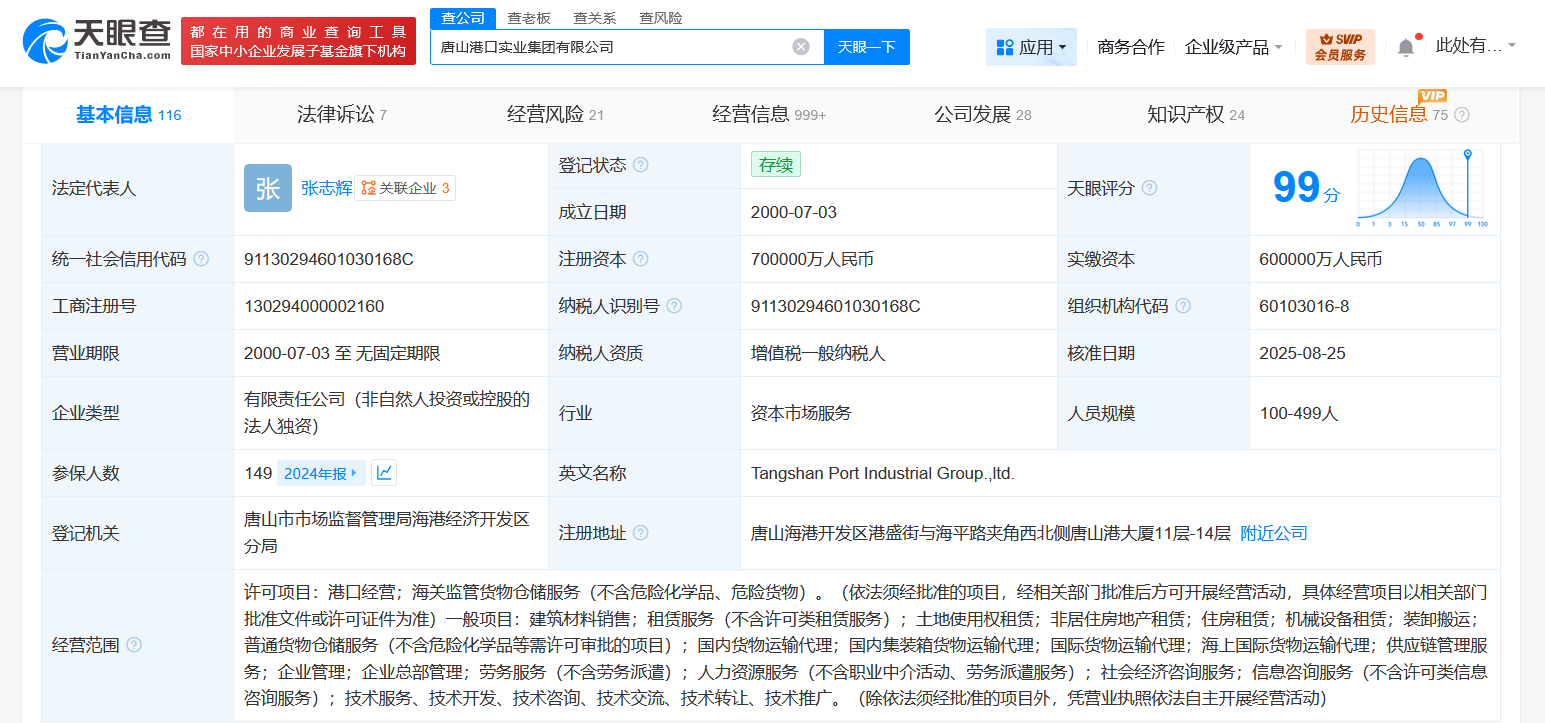Screen dimensions: 1545x723
Task: Open the insured headcount trend chart icon
Action: pos(384,473)
